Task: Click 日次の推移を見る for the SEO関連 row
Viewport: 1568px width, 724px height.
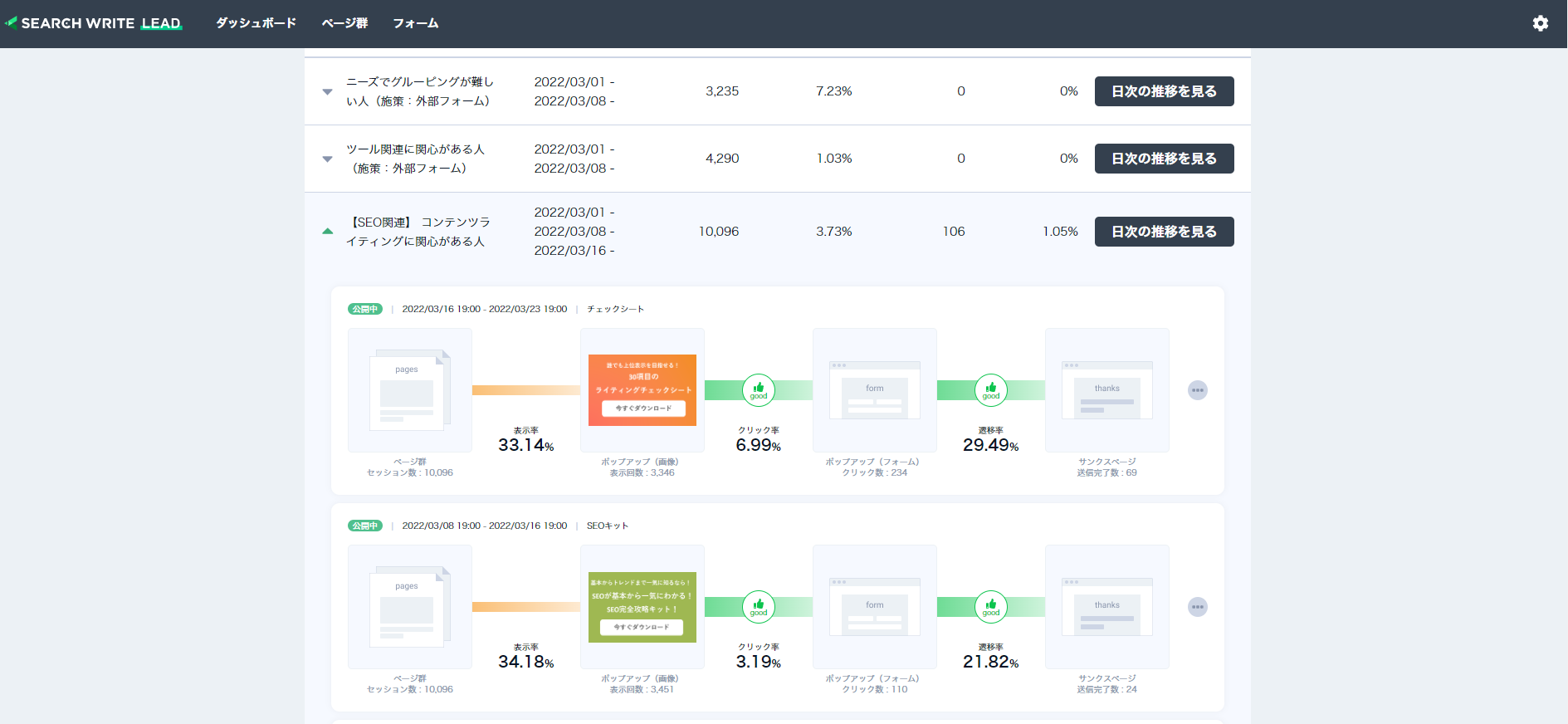Action: 1164,232
